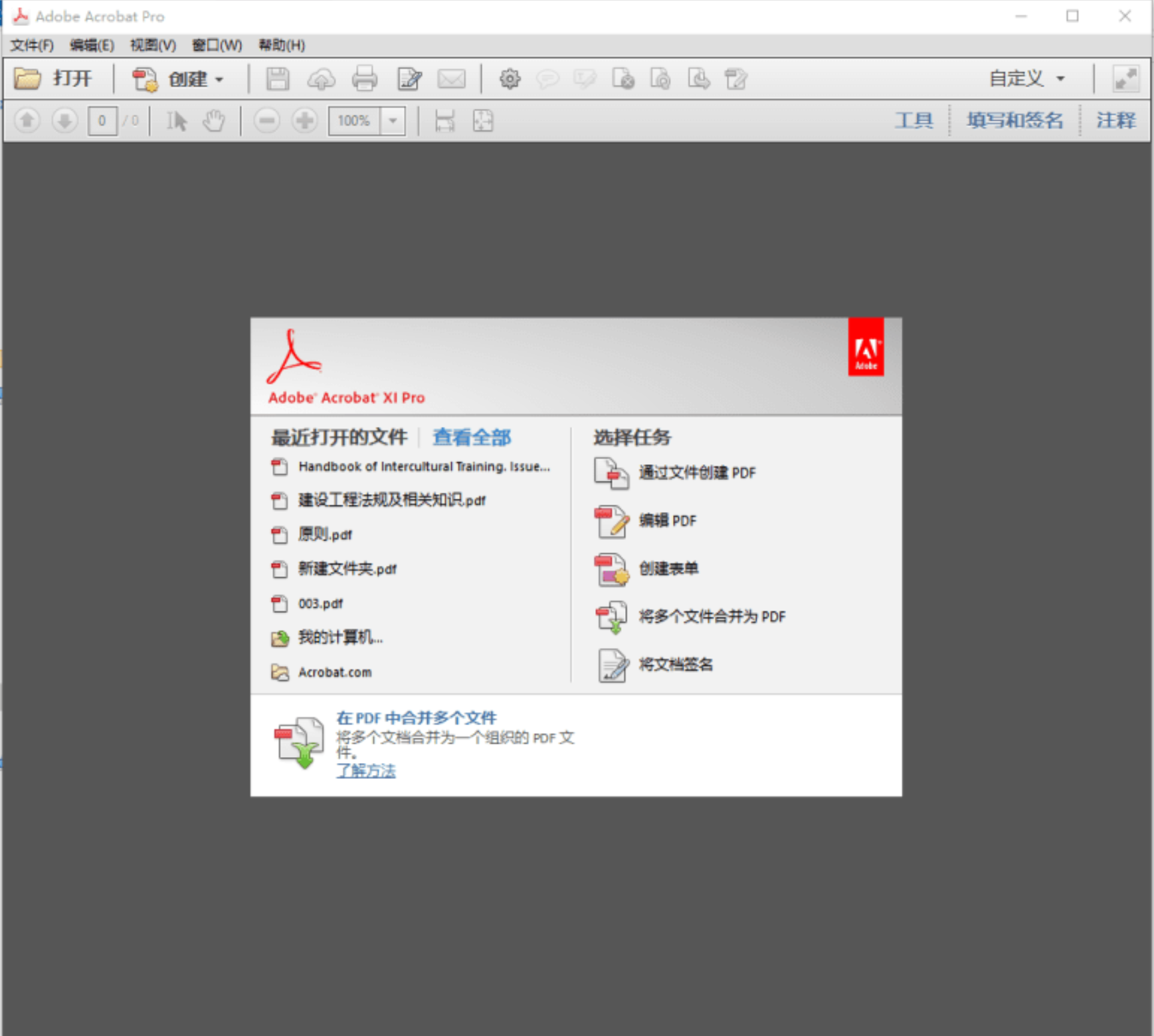
Task: Click the cloud upload icon
Action: click(x=321, y=79)
